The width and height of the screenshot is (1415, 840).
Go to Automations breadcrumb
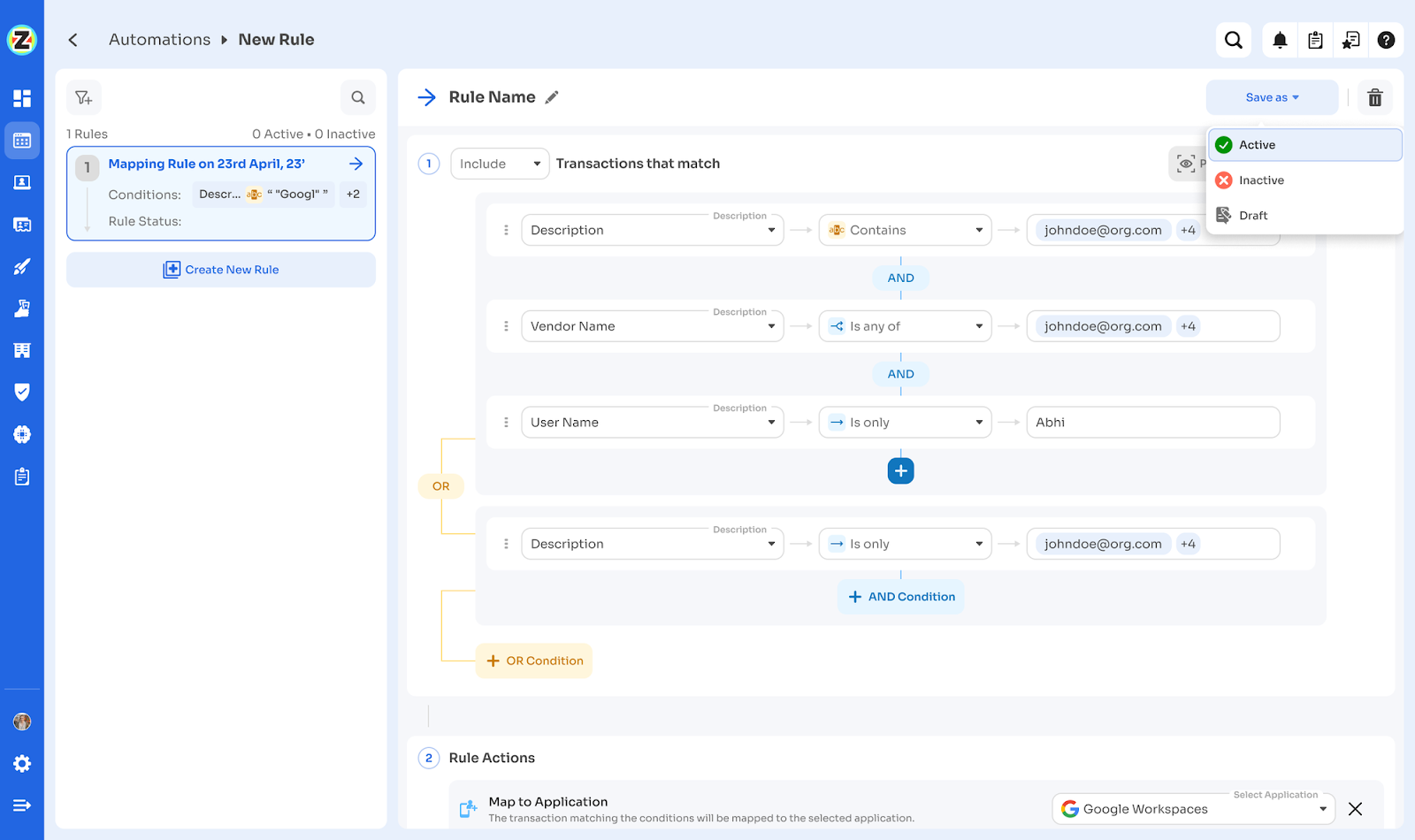159,40
